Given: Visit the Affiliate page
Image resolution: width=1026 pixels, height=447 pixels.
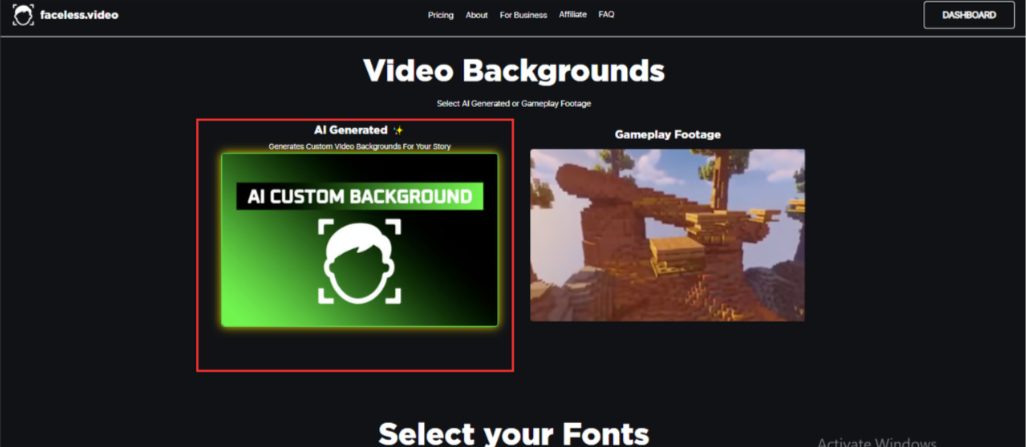Looking at the screenshot, I should coord(573,14).
